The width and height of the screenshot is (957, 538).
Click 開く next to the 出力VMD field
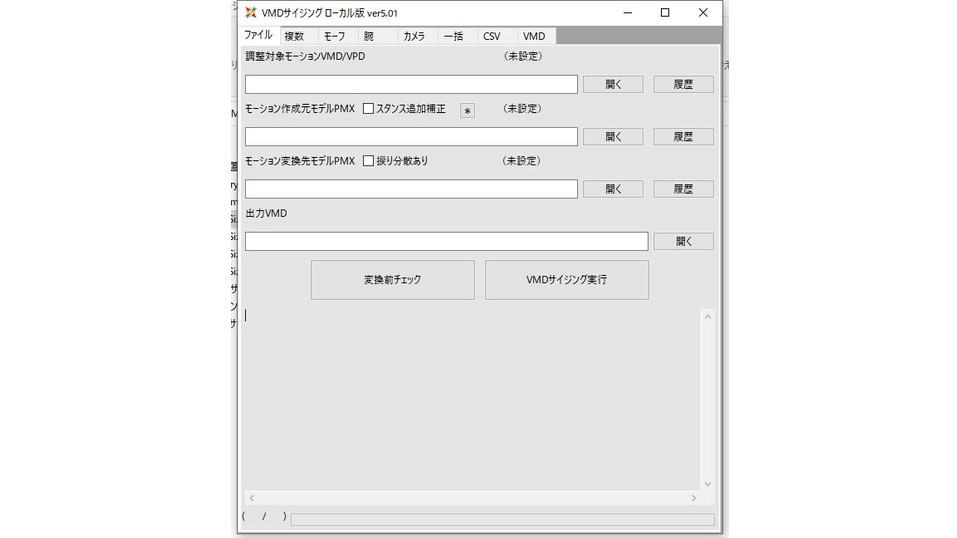click(683, 241)
